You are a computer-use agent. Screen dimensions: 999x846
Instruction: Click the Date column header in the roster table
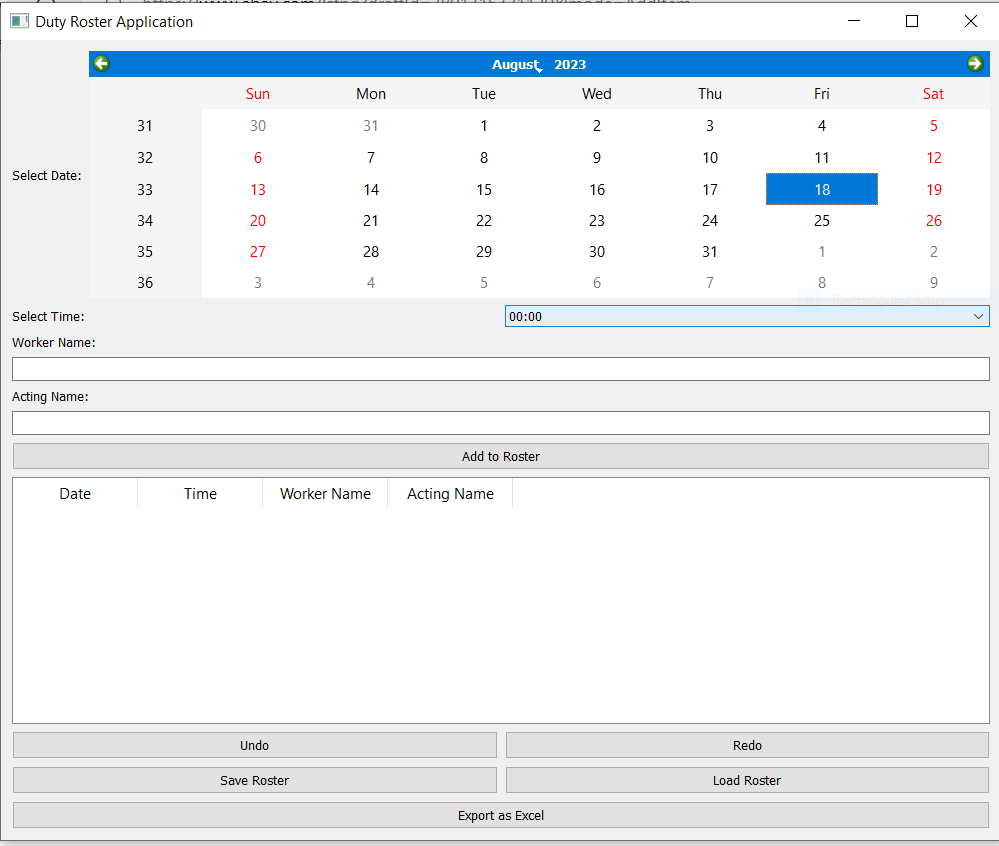[x=75, y=493]
